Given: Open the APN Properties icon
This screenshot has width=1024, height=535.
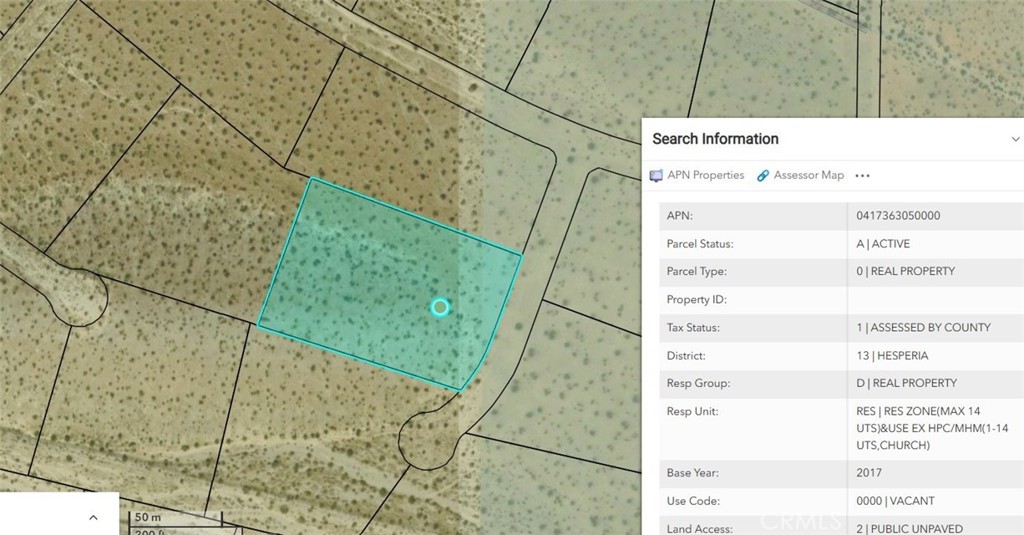Looking at the screenshot, I should click(x=656, y=176).
